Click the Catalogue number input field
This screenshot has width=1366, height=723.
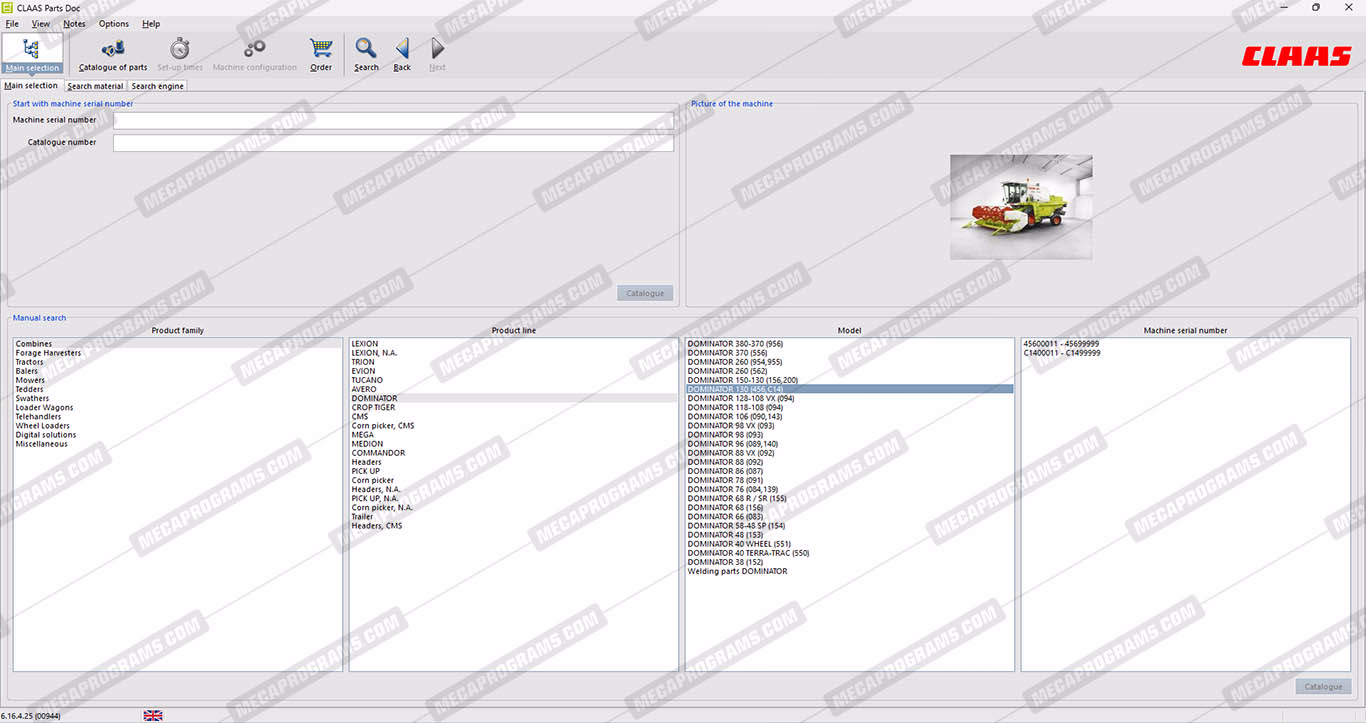tap(393, 143)
